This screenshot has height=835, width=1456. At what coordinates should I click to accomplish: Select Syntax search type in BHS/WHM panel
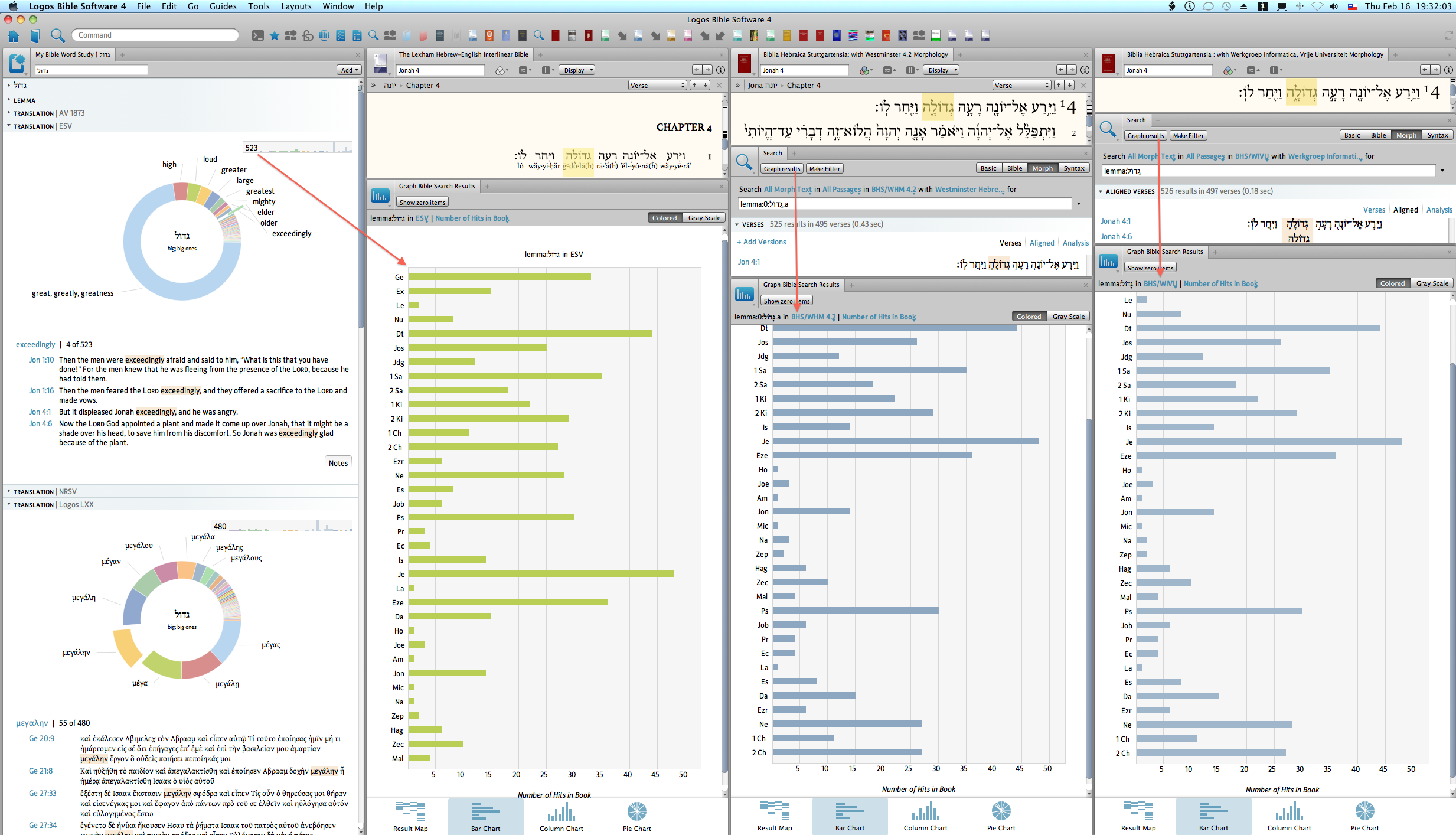click(1074, 168)
